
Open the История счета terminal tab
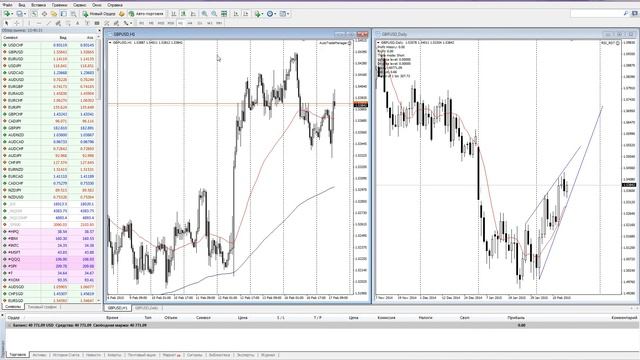[66, 355]
